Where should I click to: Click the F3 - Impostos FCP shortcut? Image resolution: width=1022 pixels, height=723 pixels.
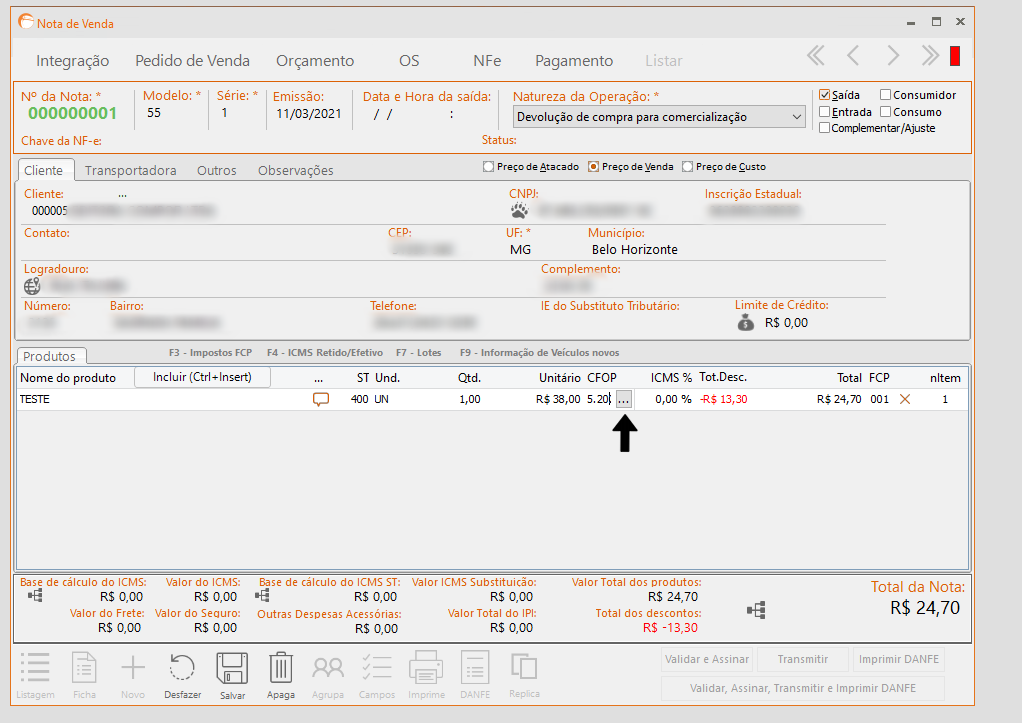point(211,353)
